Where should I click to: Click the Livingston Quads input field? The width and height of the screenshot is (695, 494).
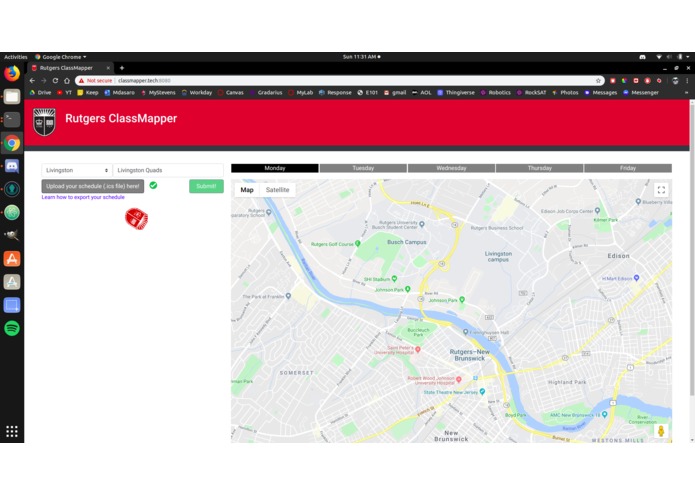coord(168,170)
